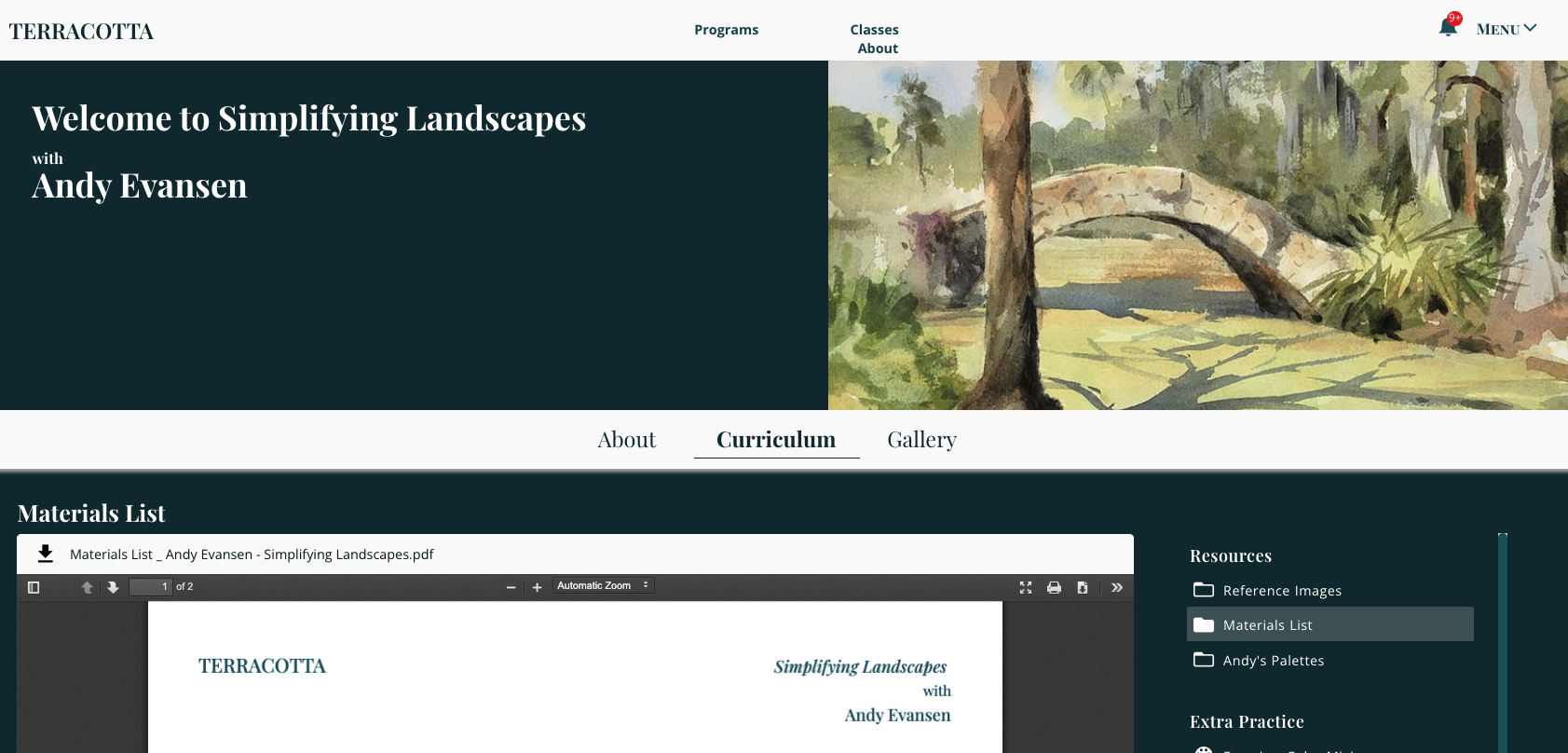Go to previous PDF page
The height and width of the screenshot is (753, 1568).
pyautogui.click(x=88, y=587)
